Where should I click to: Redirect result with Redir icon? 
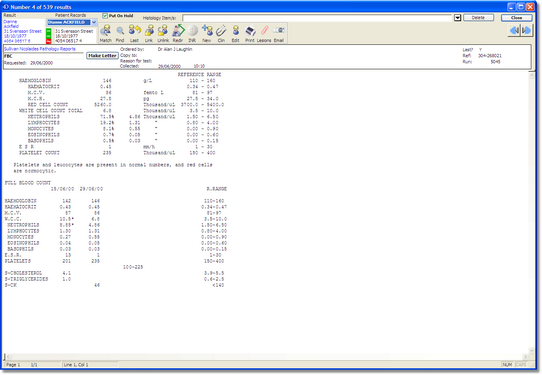tap(178, 34)
